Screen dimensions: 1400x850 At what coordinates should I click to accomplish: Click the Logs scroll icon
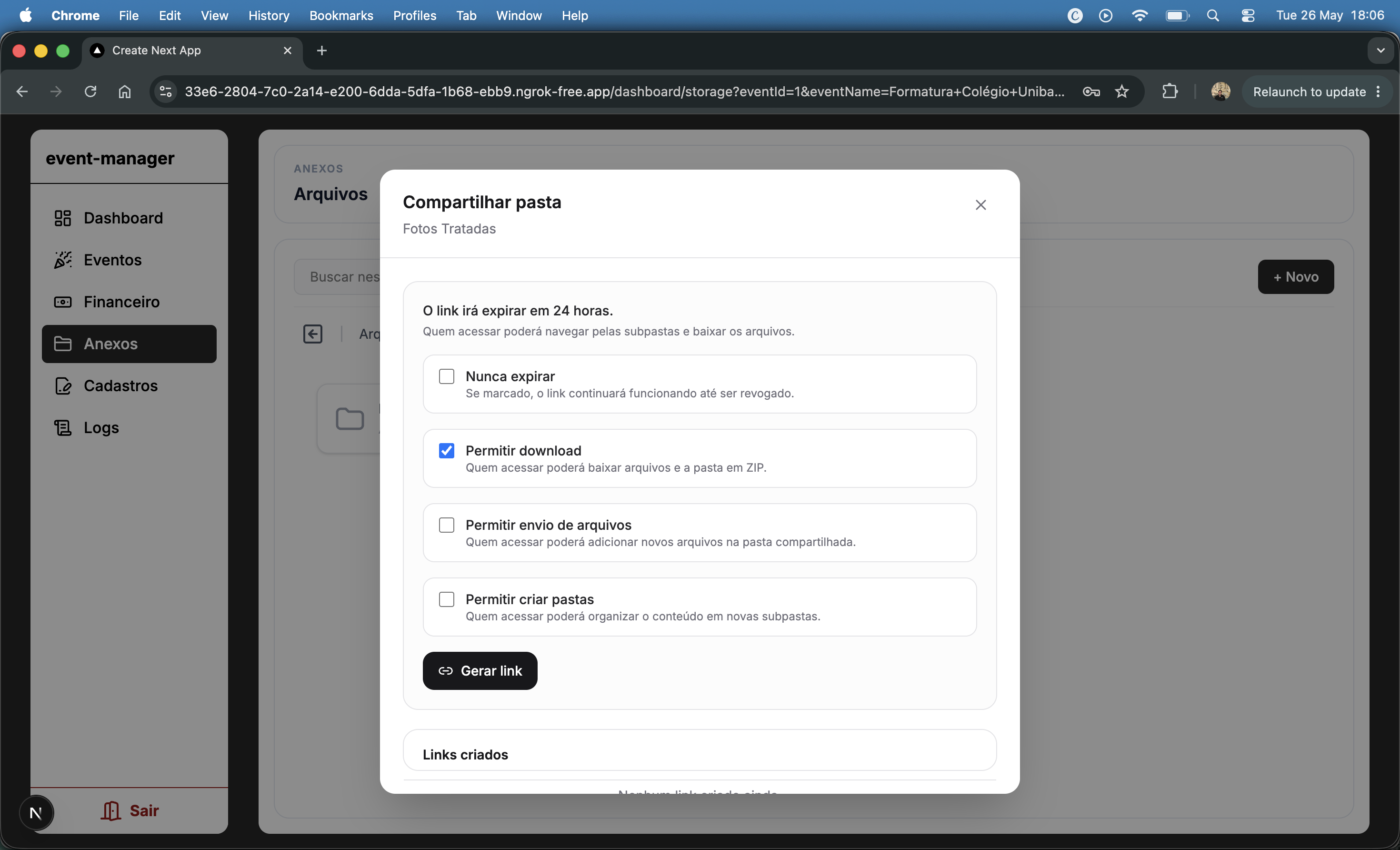point(62,427)
